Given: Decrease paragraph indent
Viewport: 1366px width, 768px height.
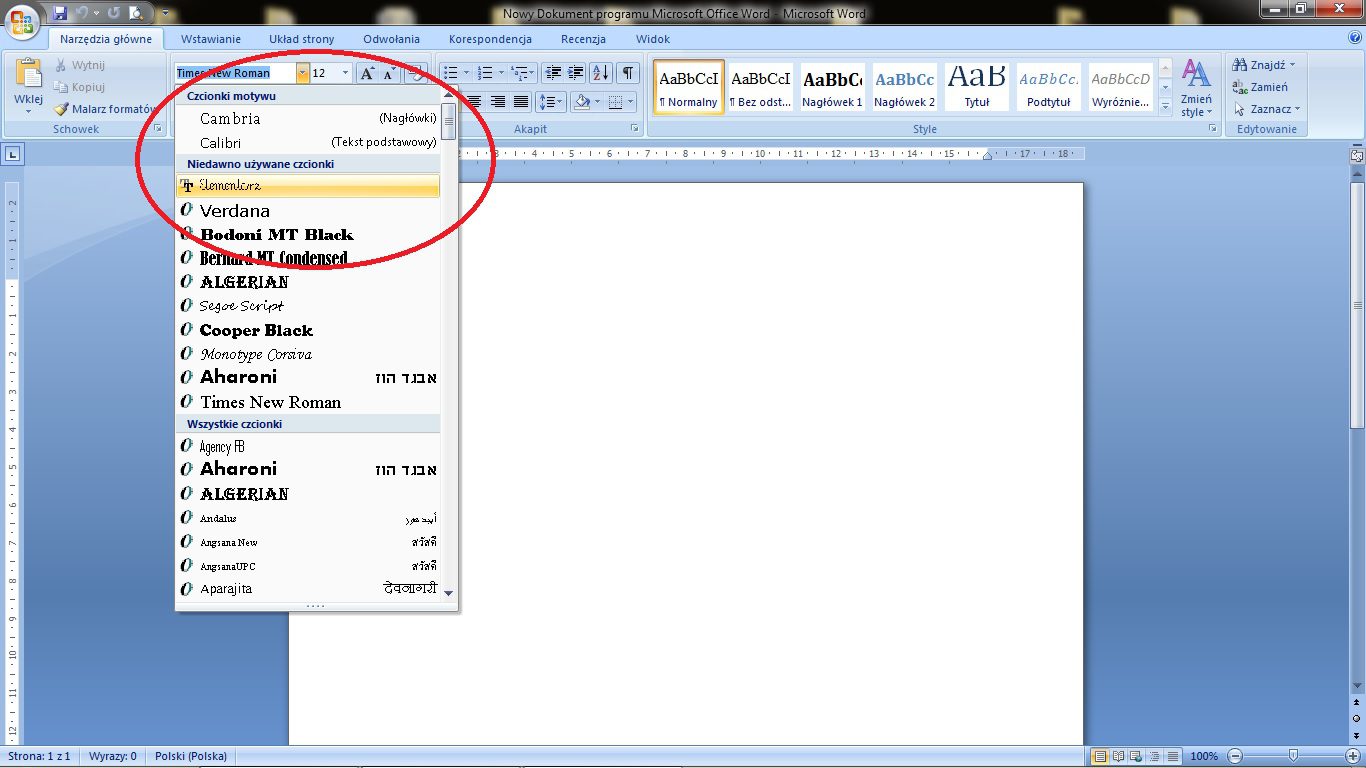Looking at the screenshot, I should (553, 73).
